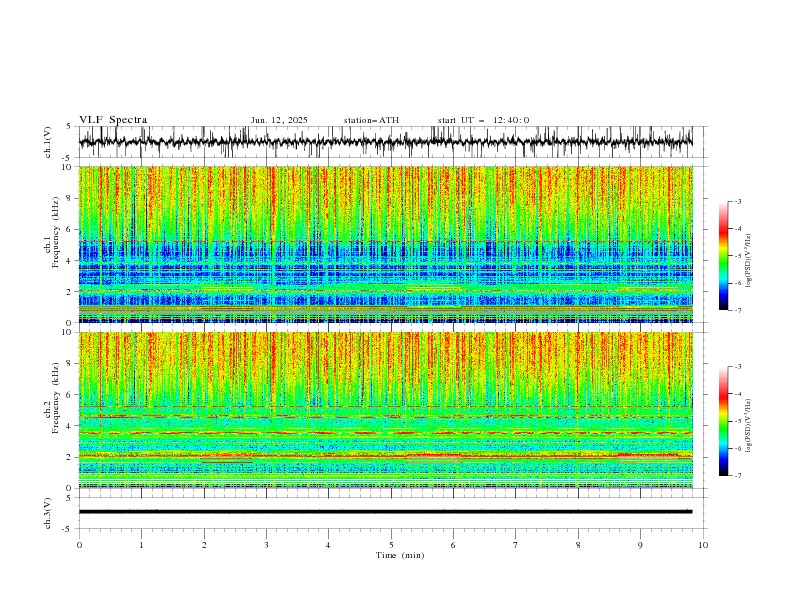Click the '-7' tick on ch.2 colorbar
Viewport: 792px width, 612px height.
coord(738,475)
